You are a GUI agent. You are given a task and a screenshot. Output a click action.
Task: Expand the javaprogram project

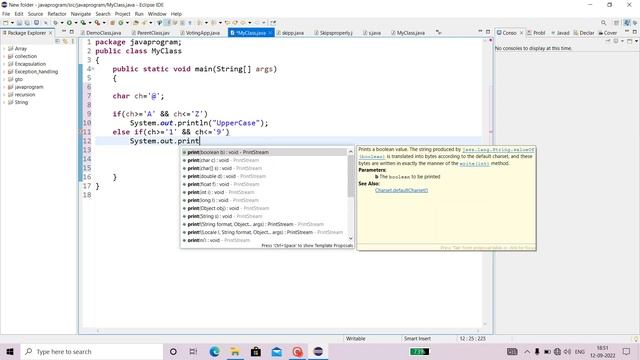point(4,87)
